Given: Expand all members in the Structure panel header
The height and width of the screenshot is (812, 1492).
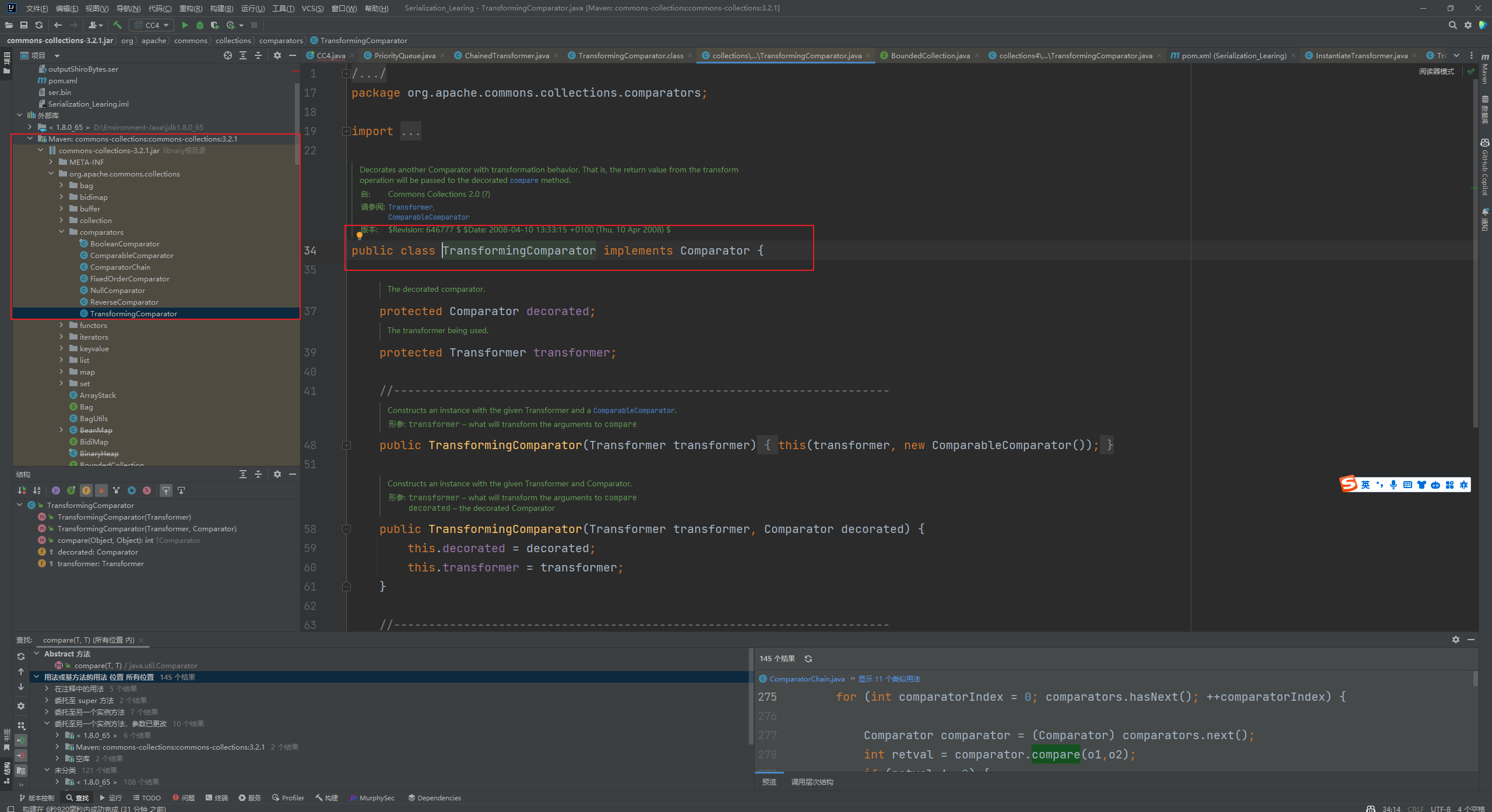Looking at the screenshot, I should [x=243, y=474].
